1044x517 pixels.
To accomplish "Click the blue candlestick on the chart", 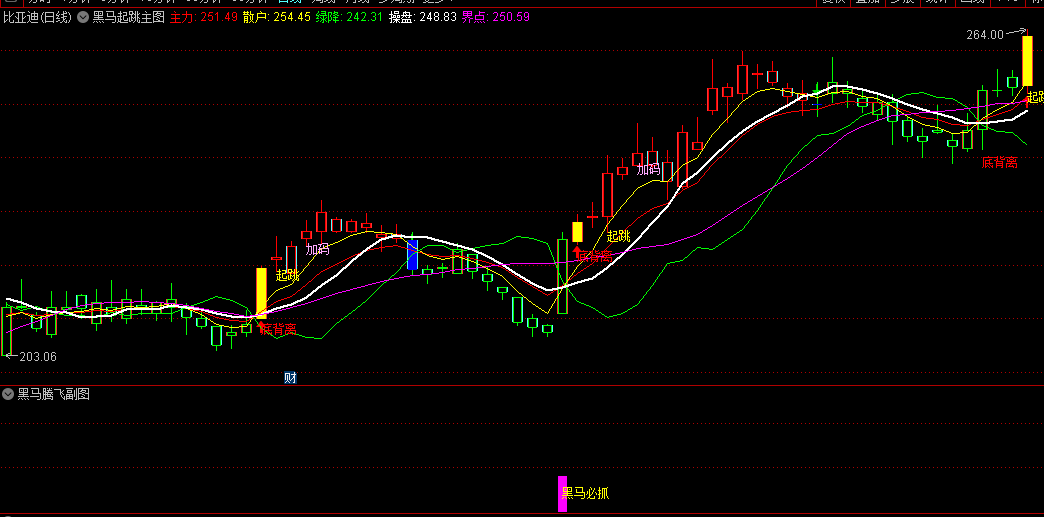I will pos(412,255).
